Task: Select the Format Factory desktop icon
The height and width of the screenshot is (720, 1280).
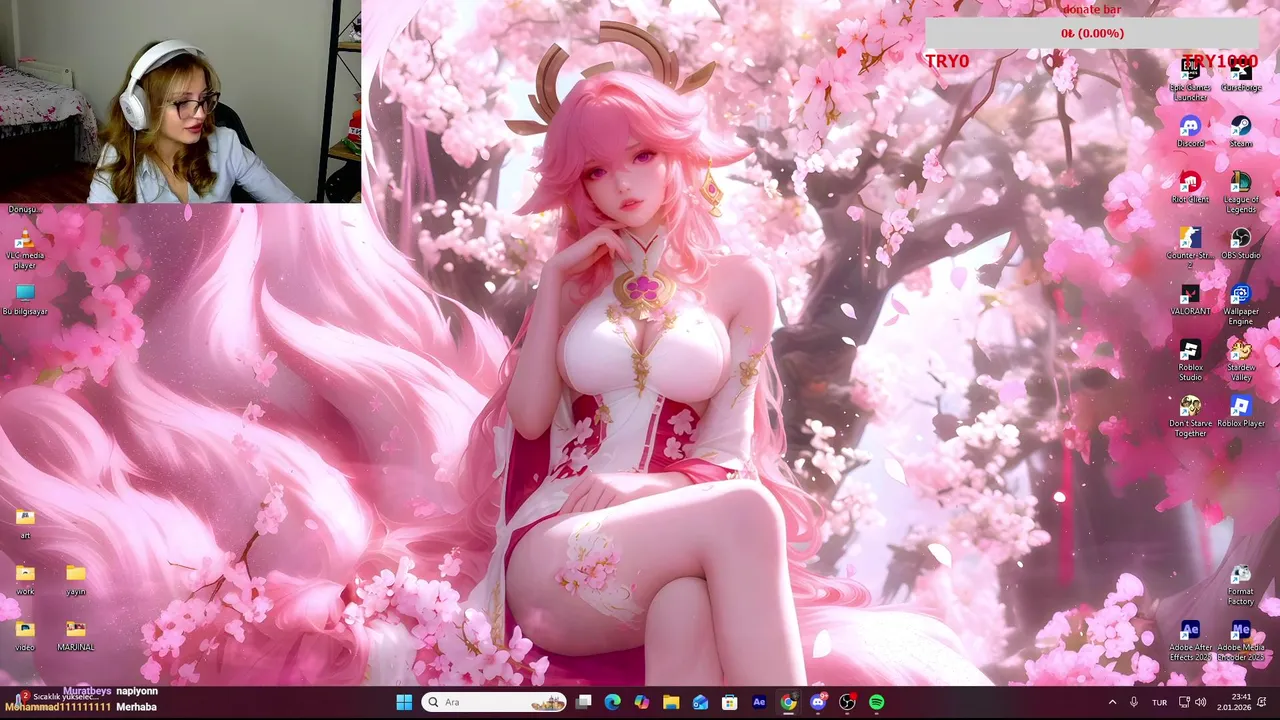Action: click(x=1241, y=584)
